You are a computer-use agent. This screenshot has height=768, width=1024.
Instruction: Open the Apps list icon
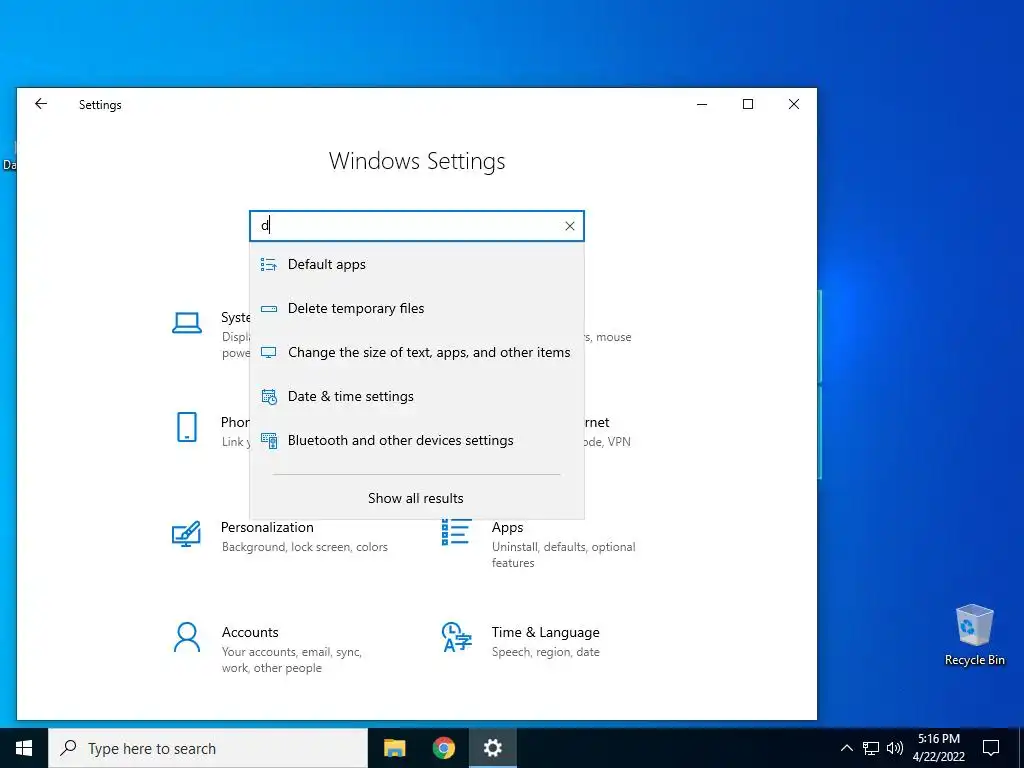(x=456, y=531)
